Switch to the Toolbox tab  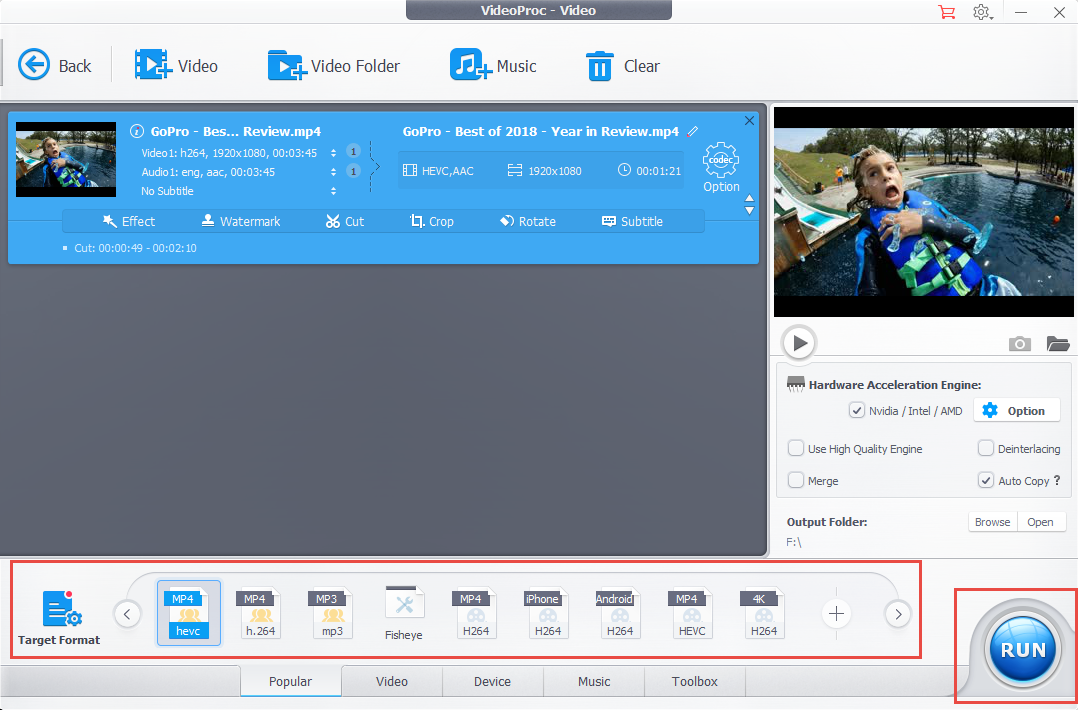tap(694, 681)
